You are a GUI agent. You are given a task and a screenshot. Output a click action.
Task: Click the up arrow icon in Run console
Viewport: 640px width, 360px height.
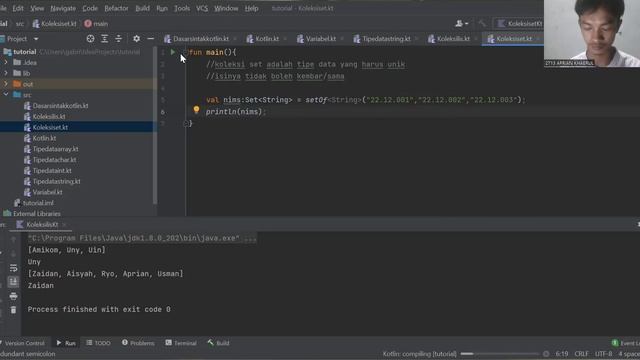[13, 240]
